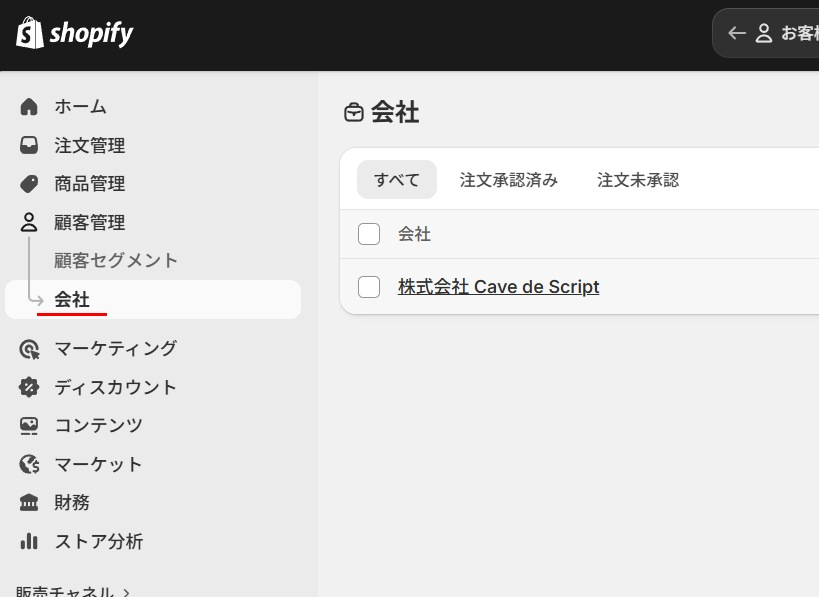Check the 株式会社 Cave de Script row checkbox
Image resolution: width=819 pixels, height=597 pixels.
[x=369, y=287]
